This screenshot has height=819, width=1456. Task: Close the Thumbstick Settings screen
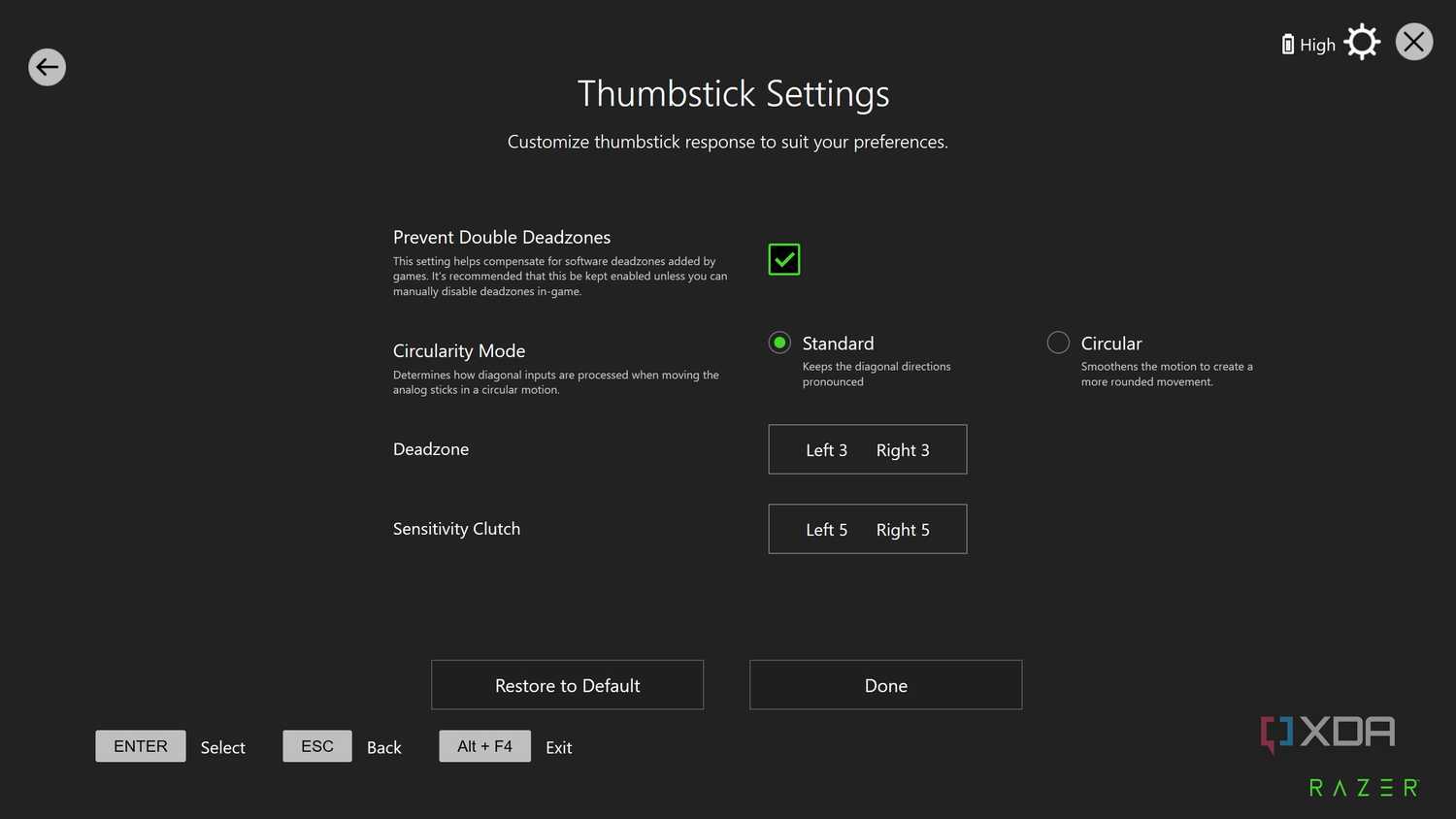(x=1414, y=42)
